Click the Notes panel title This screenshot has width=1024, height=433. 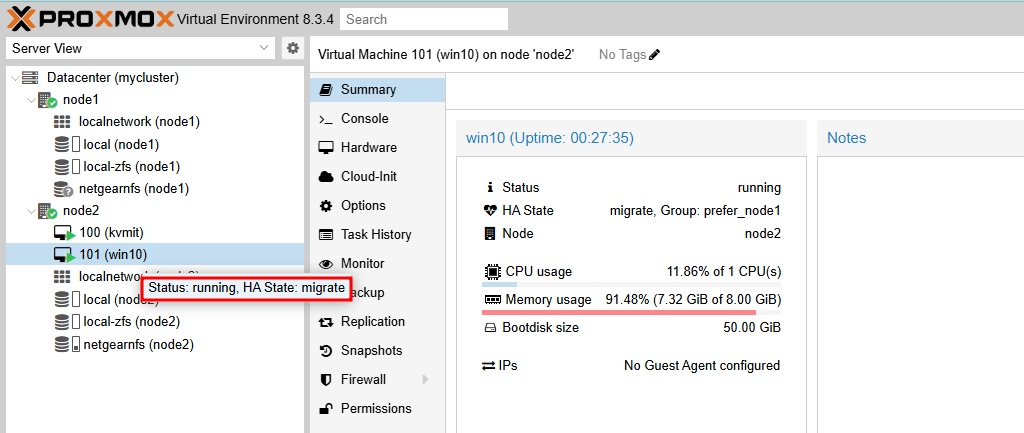(x=846, y=138)
